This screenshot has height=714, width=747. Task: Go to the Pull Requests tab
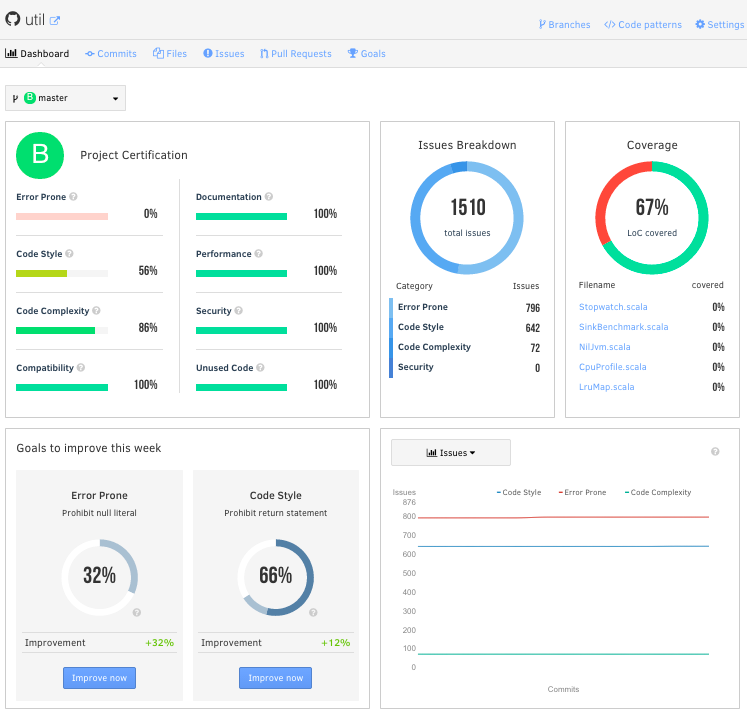coord(295,54)
